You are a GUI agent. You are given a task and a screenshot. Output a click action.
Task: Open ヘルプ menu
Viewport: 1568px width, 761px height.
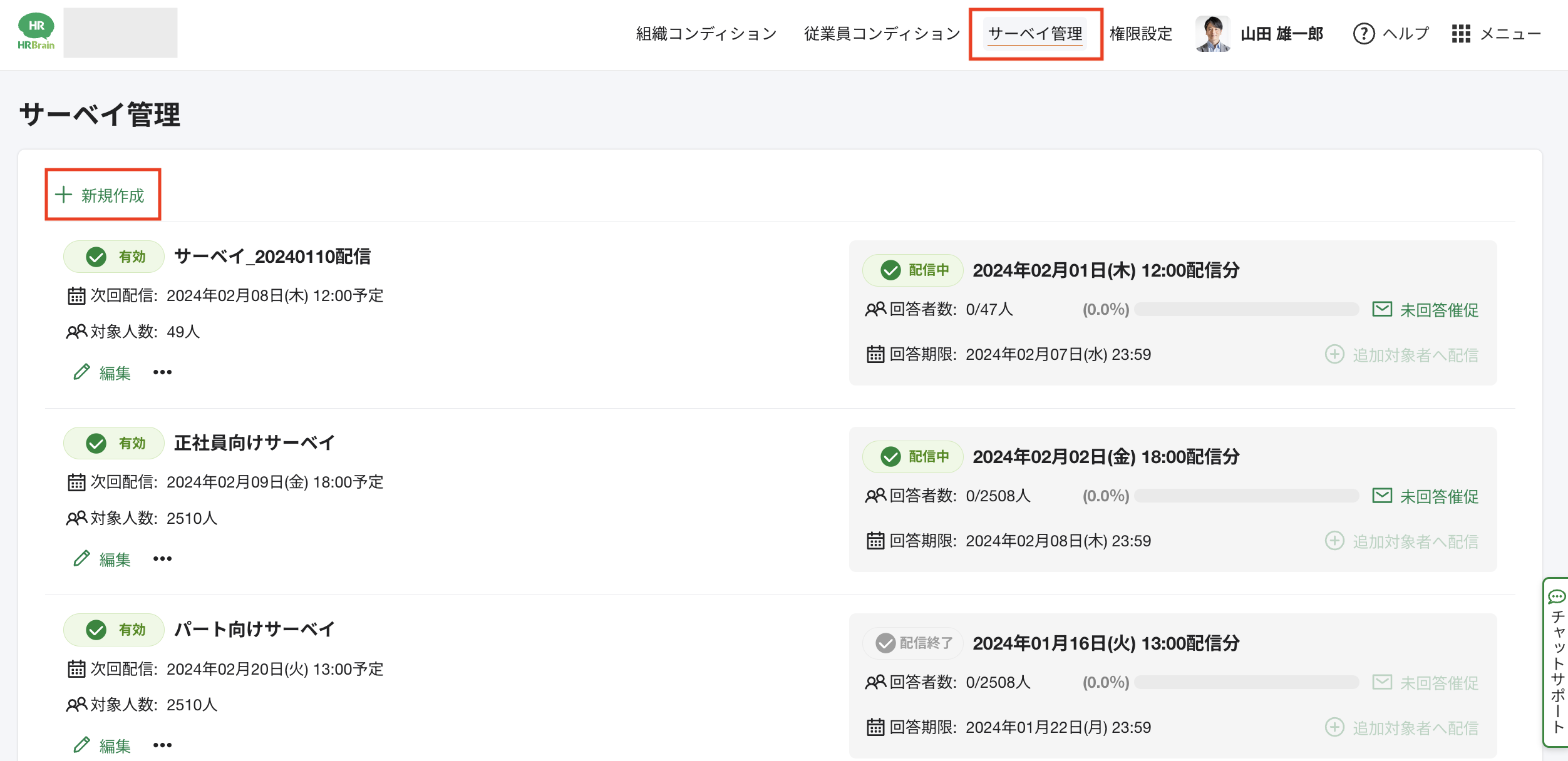coord(1406,34)
